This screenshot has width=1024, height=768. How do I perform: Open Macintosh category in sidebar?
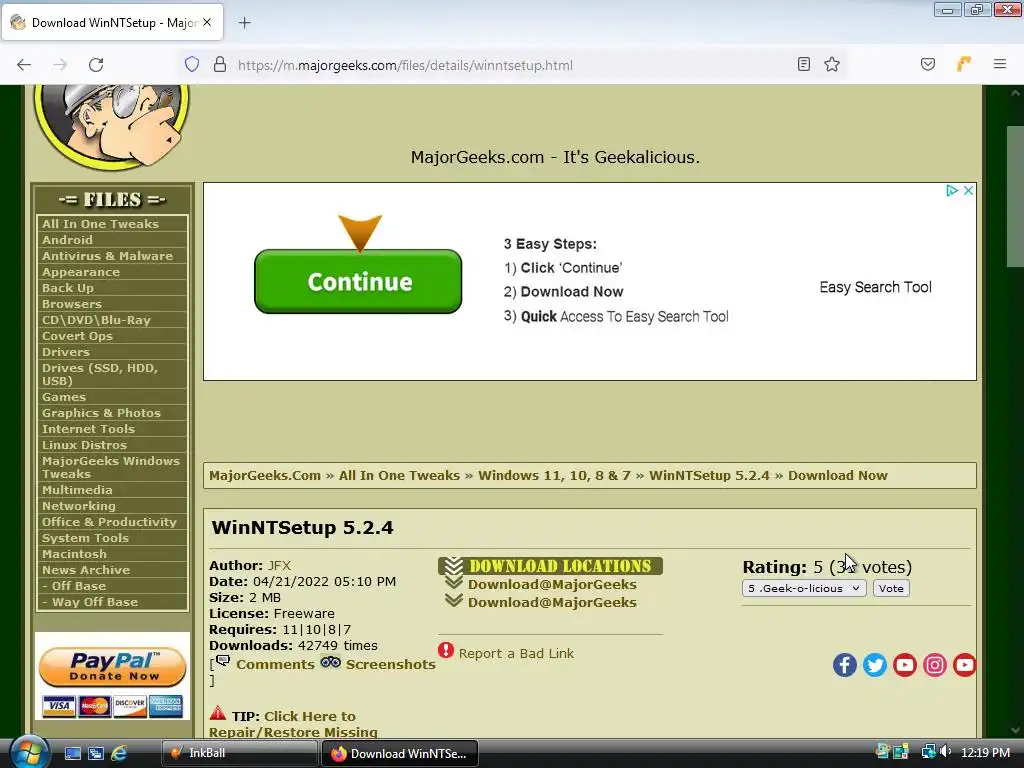tap(74, 554)
